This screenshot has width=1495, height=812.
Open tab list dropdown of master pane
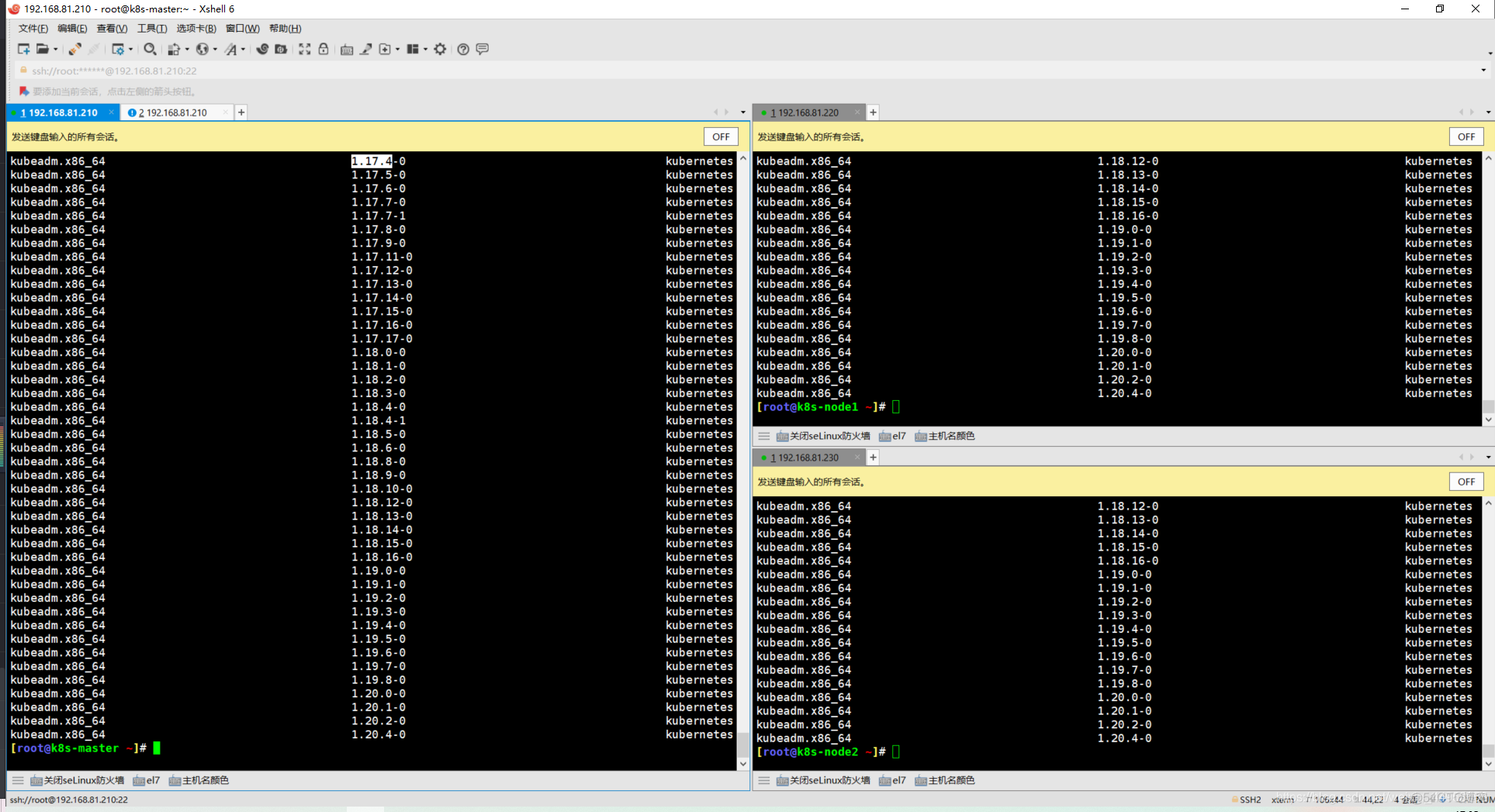(742, 112)
